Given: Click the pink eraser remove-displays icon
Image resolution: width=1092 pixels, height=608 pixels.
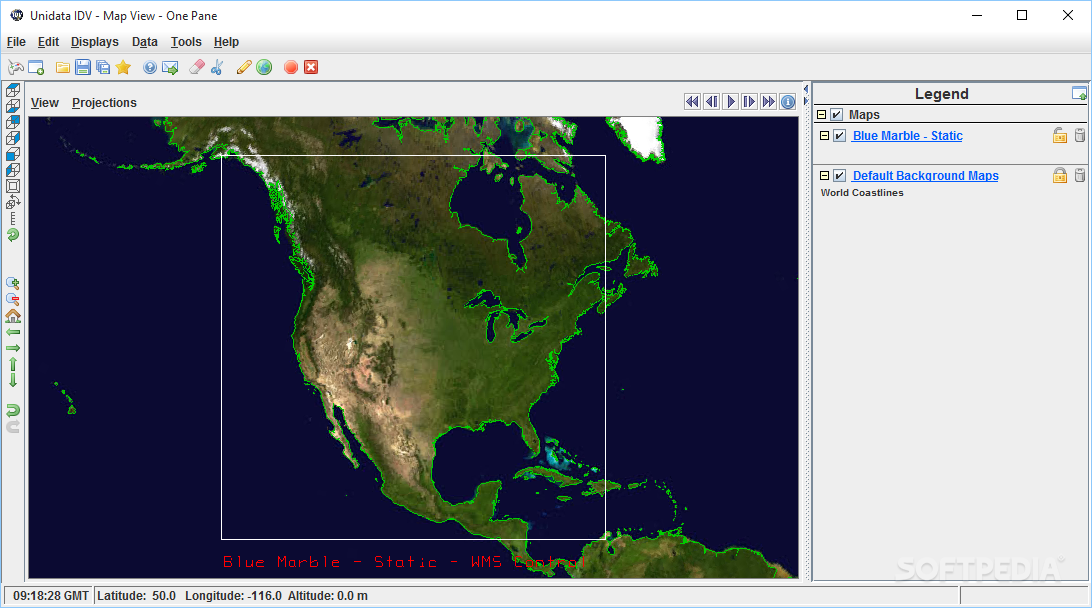Looking at the screenshot, I should pos(197,67).
